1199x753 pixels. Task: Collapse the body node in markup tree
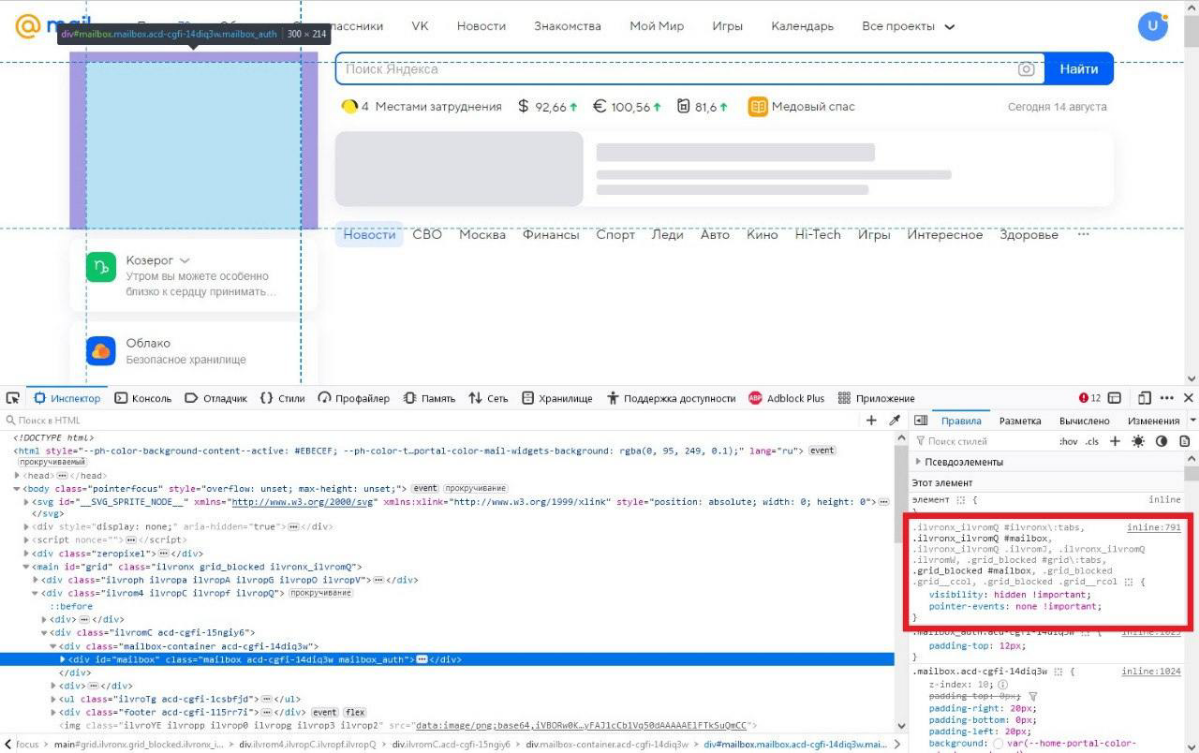click(x=17, y=488)
